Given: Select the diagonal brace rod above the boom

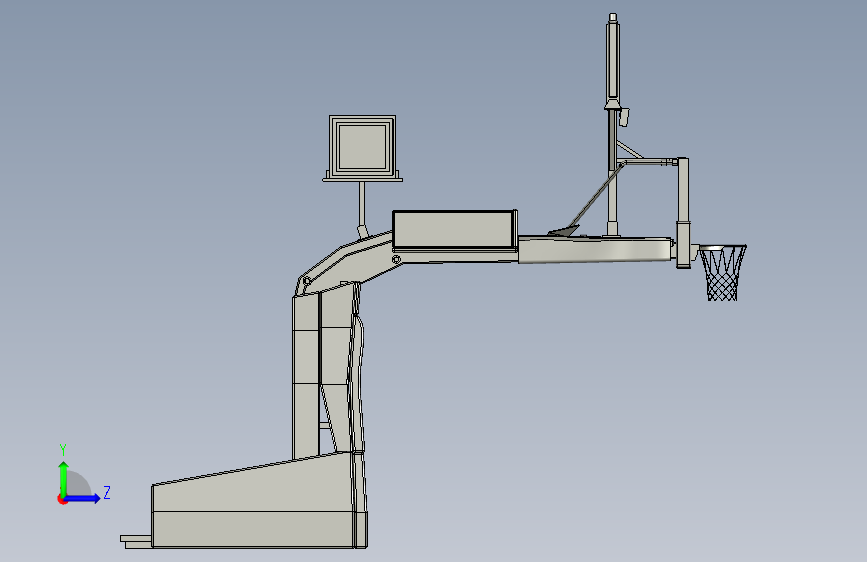Looking at the screenshot, I should click(x=597, y=195).
